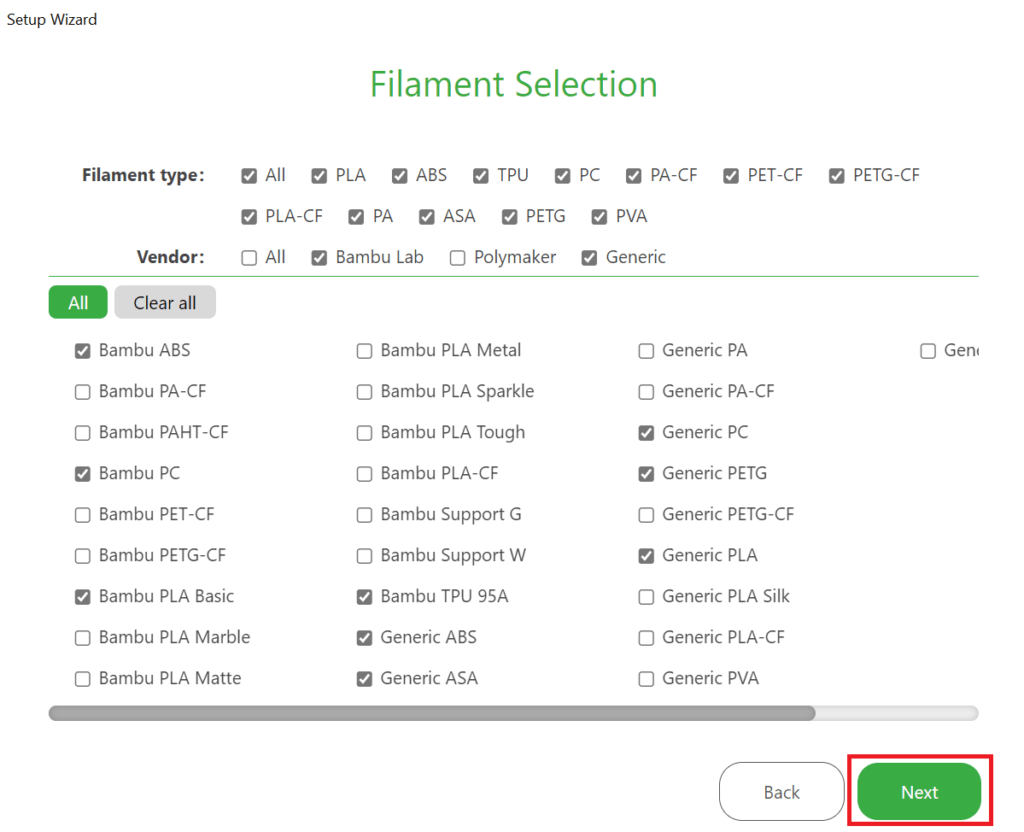
Task: Toggle the PVA filament type
Action: pyautogui.click(x=599, y=217)
